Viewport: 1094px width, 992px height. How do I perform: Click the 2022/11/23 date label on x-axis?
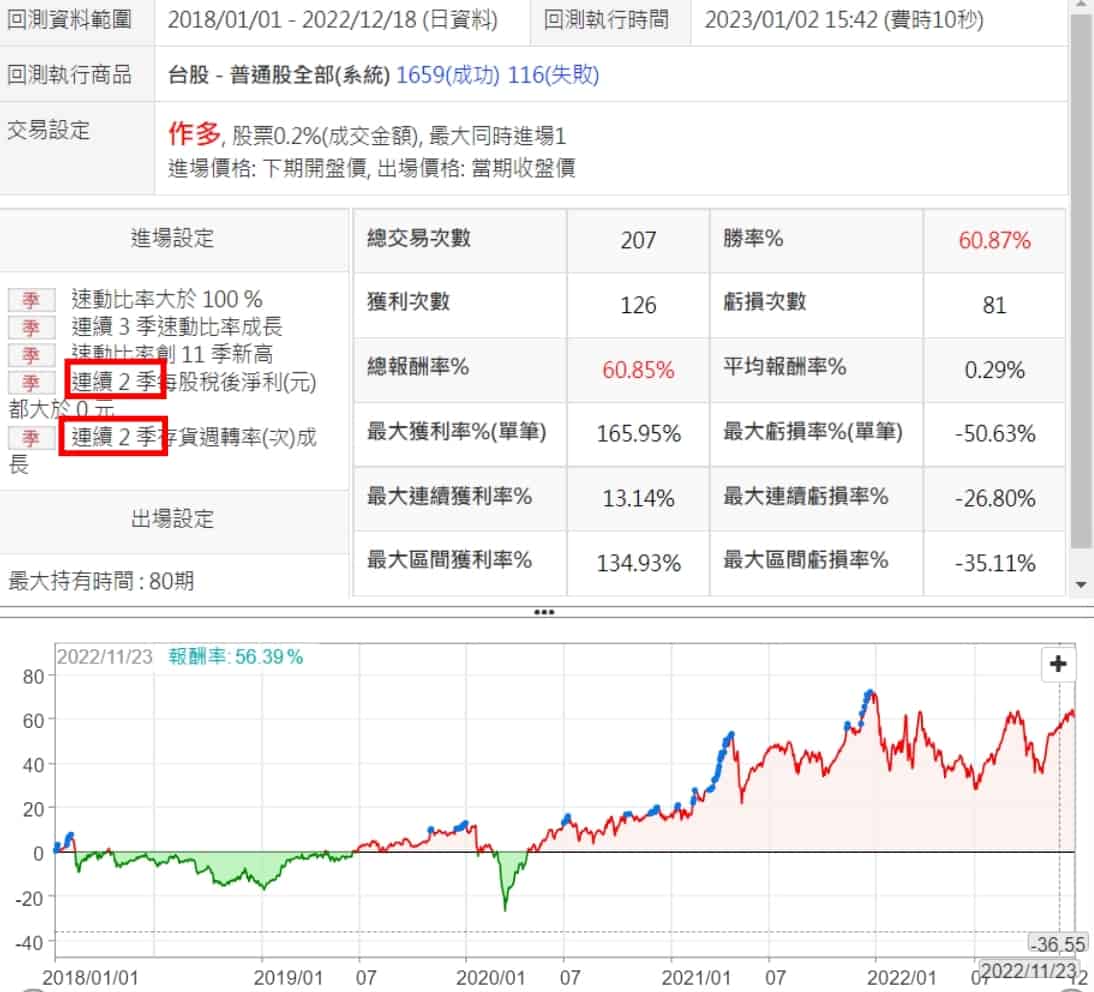pyautogui.click(x=1028, y=970)
